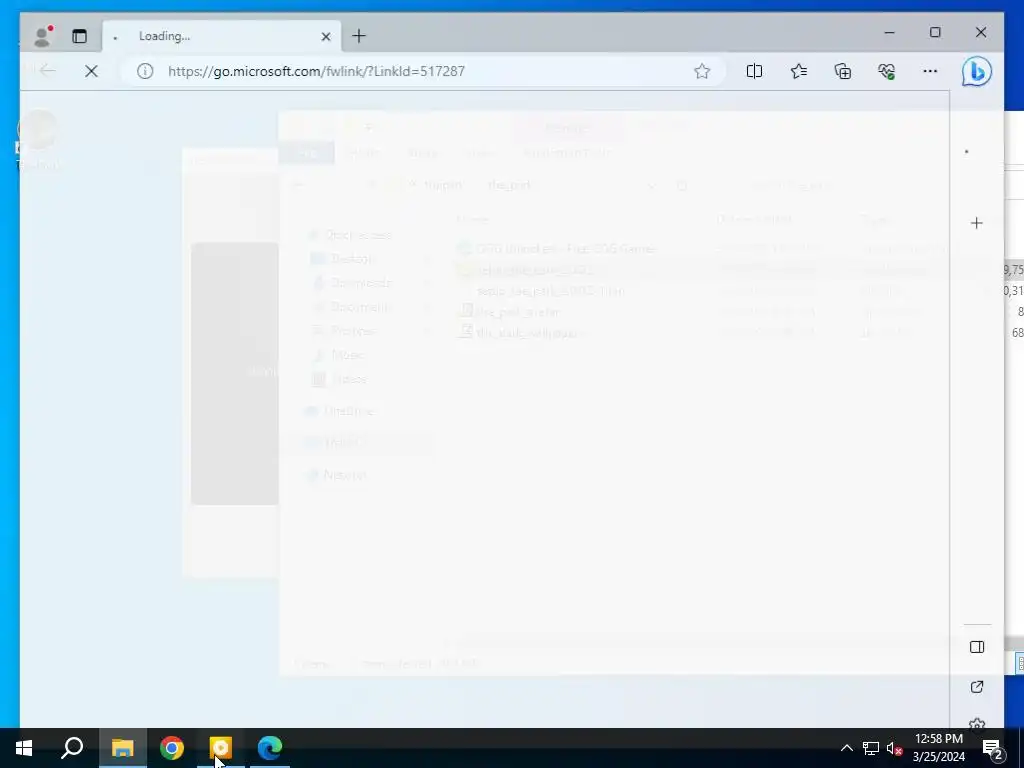
Task: Open the notification center with 2 notifications
Action: coord(993,748)
